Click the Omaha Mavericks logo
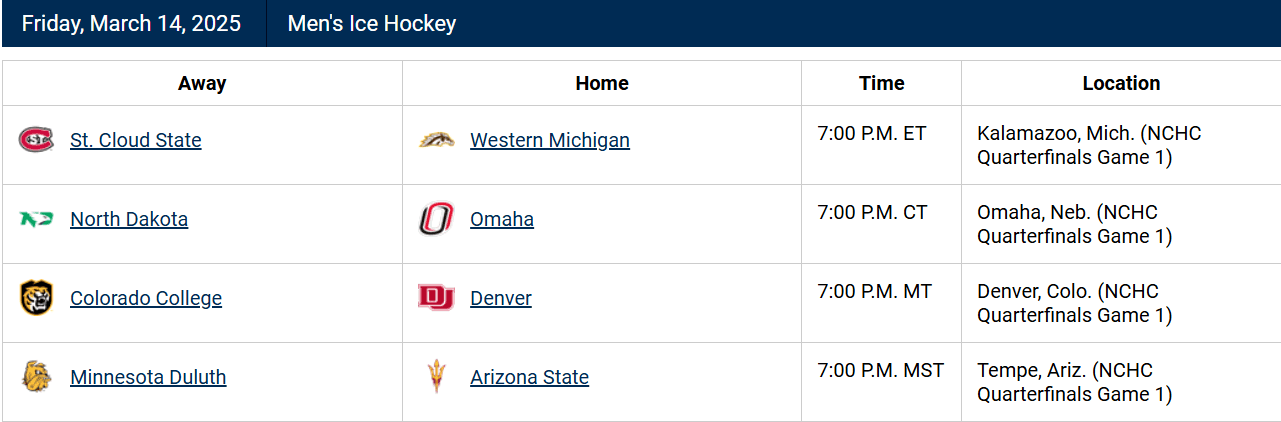Screen dimensions: 1281x422 pos(436,219)
